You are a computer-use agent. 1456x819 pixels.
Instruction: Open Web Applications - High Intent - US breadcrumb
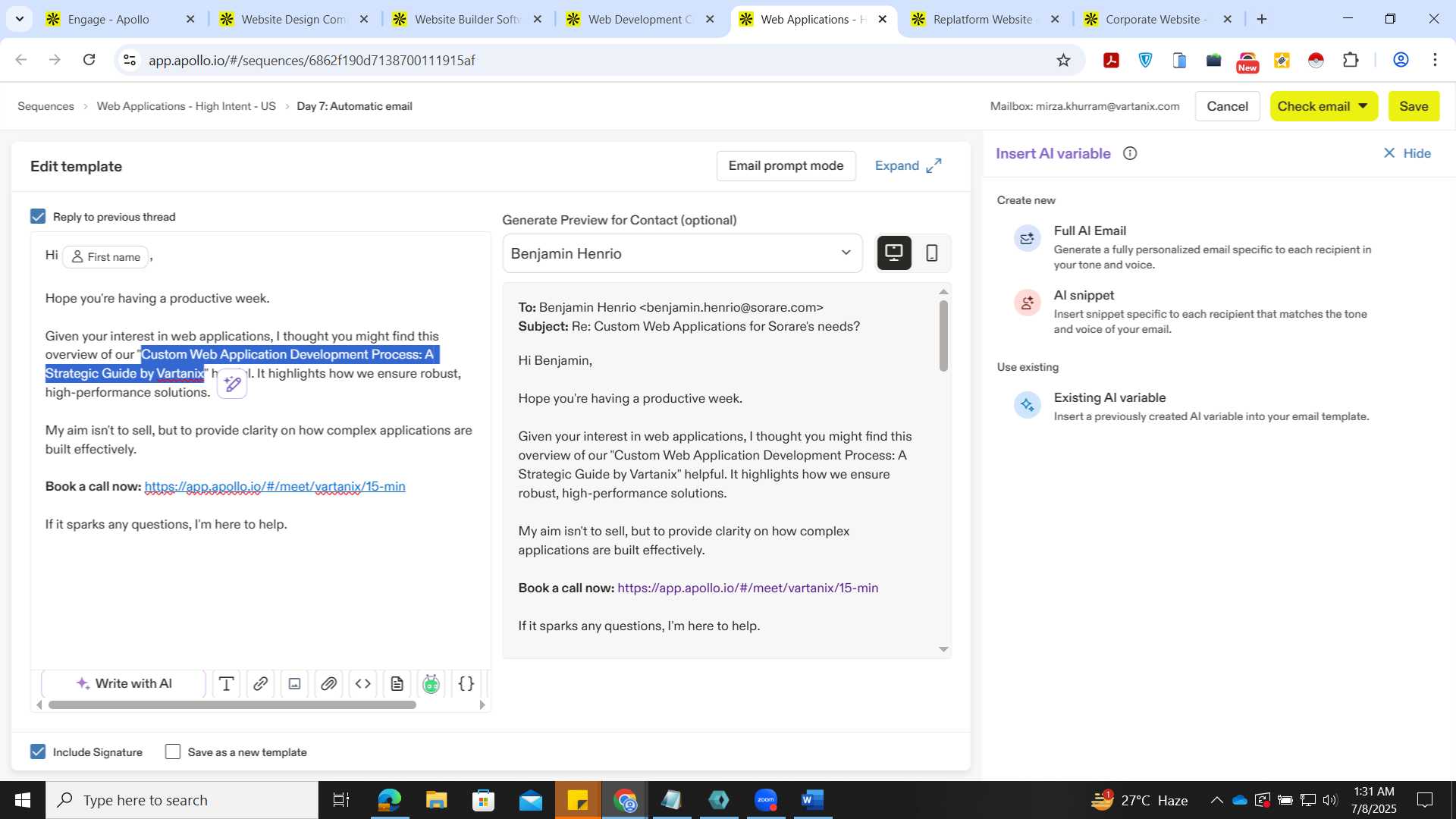[186, 106]
